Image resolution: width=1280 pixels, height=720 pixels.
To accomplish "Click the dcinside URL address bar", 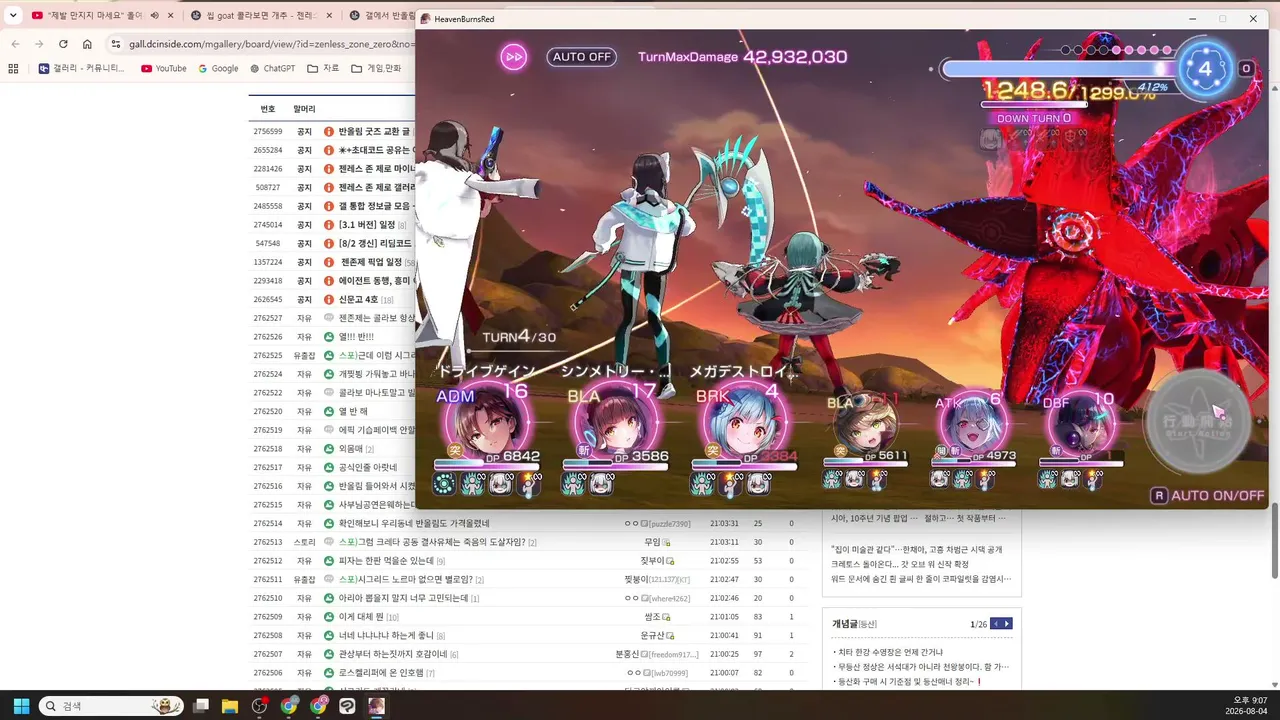I will pyautogui.click(x=271, y=44).
